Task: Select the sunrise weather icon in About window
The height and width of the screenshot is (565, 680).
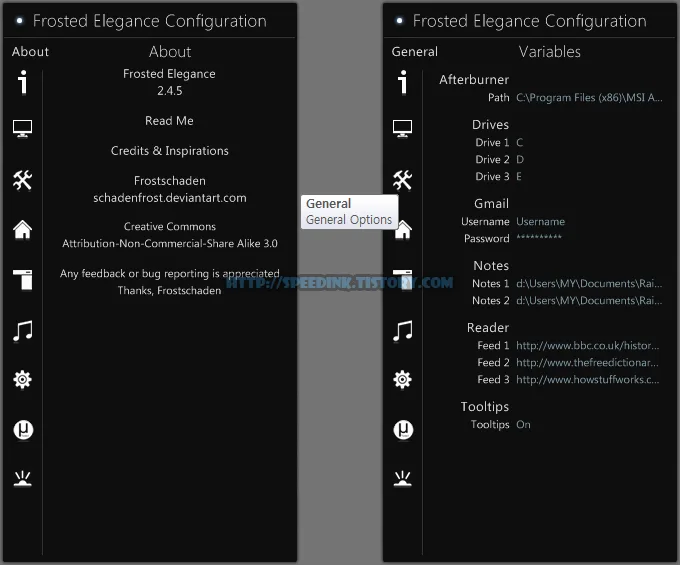Action: tap(23, 479)
